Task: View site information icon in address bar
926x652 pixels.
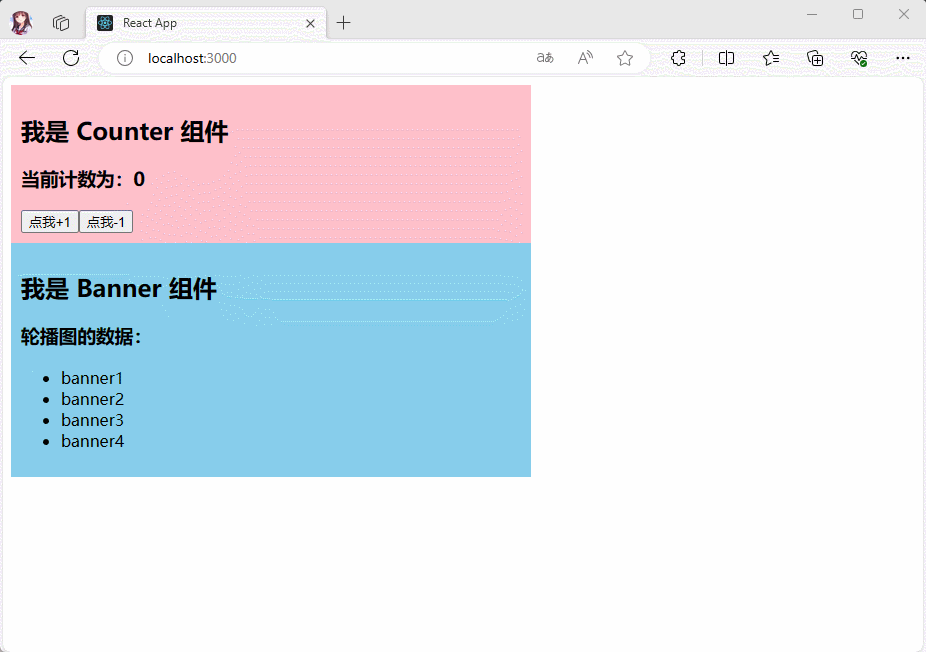Action: point(125,58)
